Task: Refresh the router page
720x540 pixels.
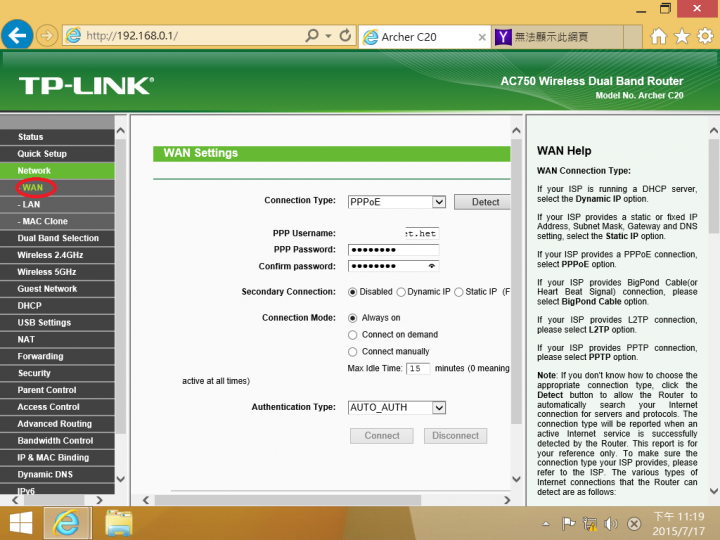Action: (345, 35)
